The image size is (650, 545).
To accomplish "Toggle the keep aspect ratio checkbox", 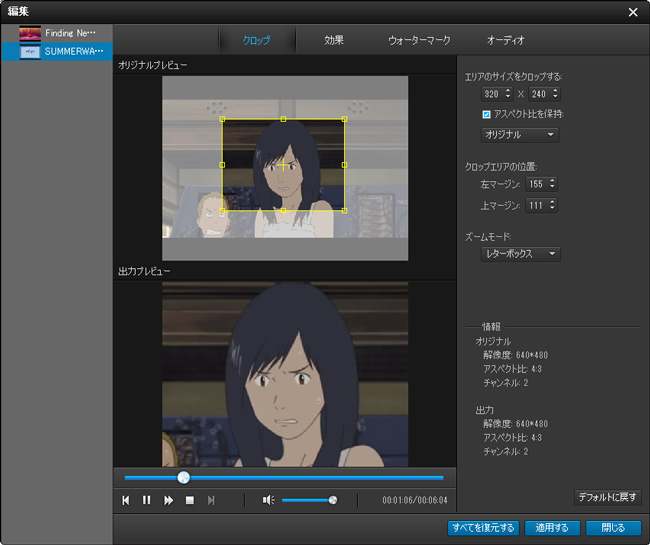I will [487, 114].
